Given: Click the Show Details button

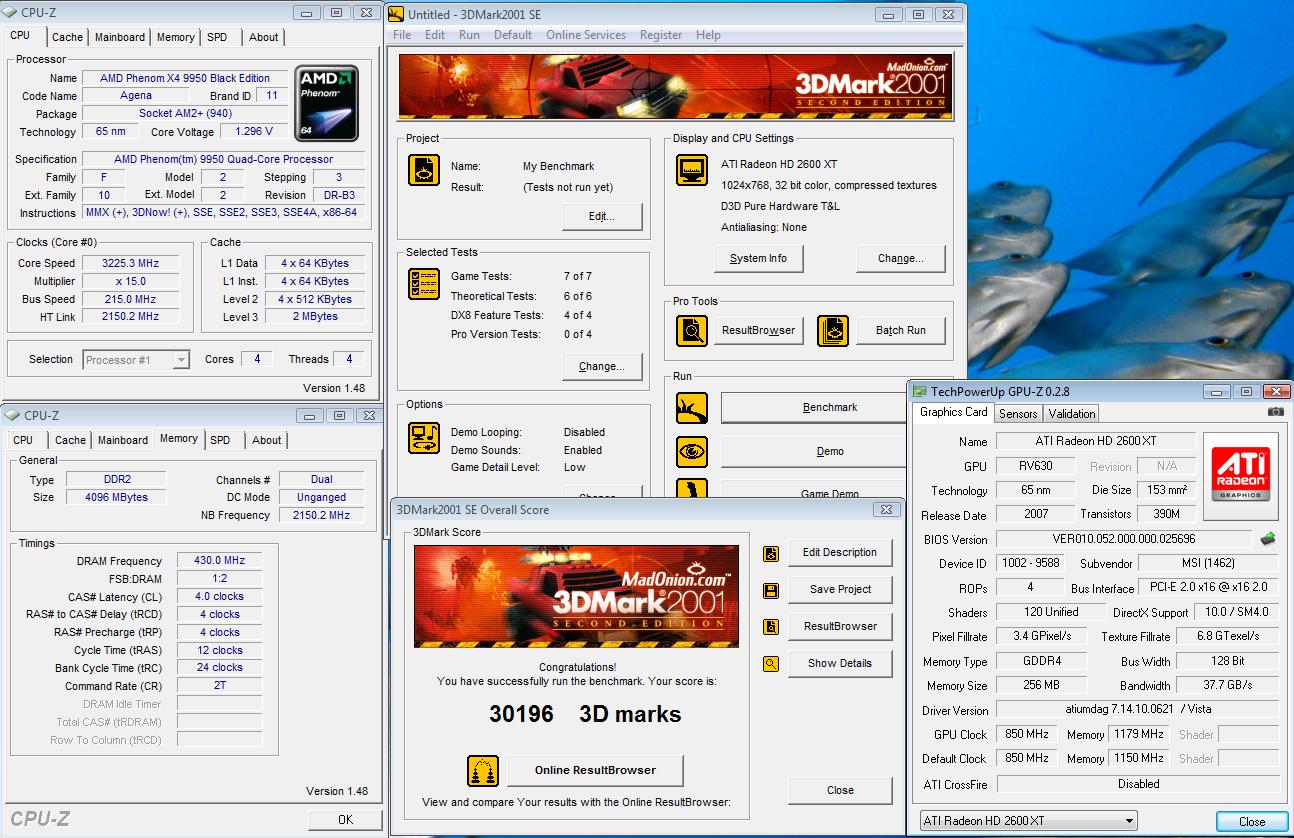Looking at the screenshot, I should 840,663.
